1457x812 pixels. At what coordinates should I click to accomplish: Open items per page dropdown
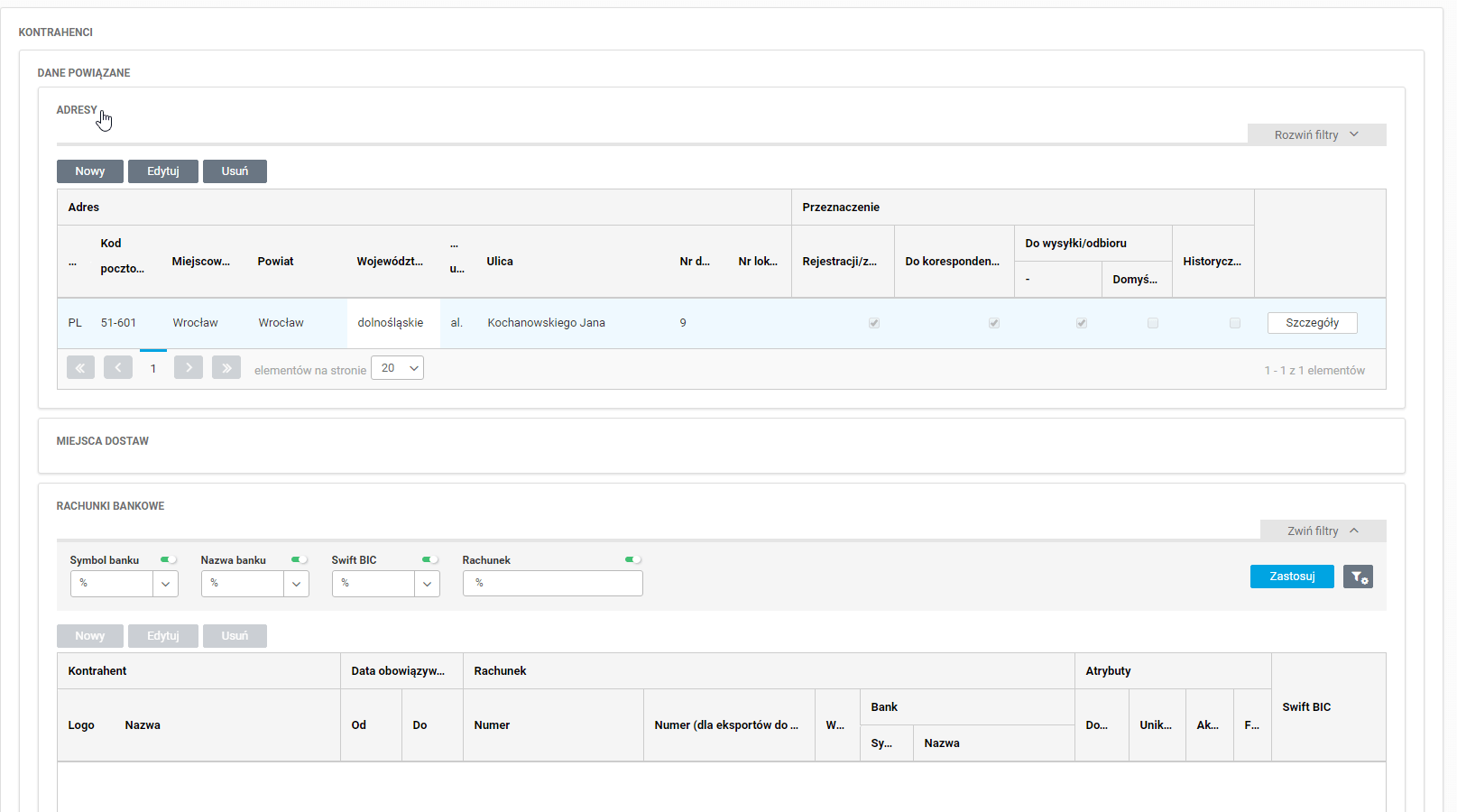(398, 368)
